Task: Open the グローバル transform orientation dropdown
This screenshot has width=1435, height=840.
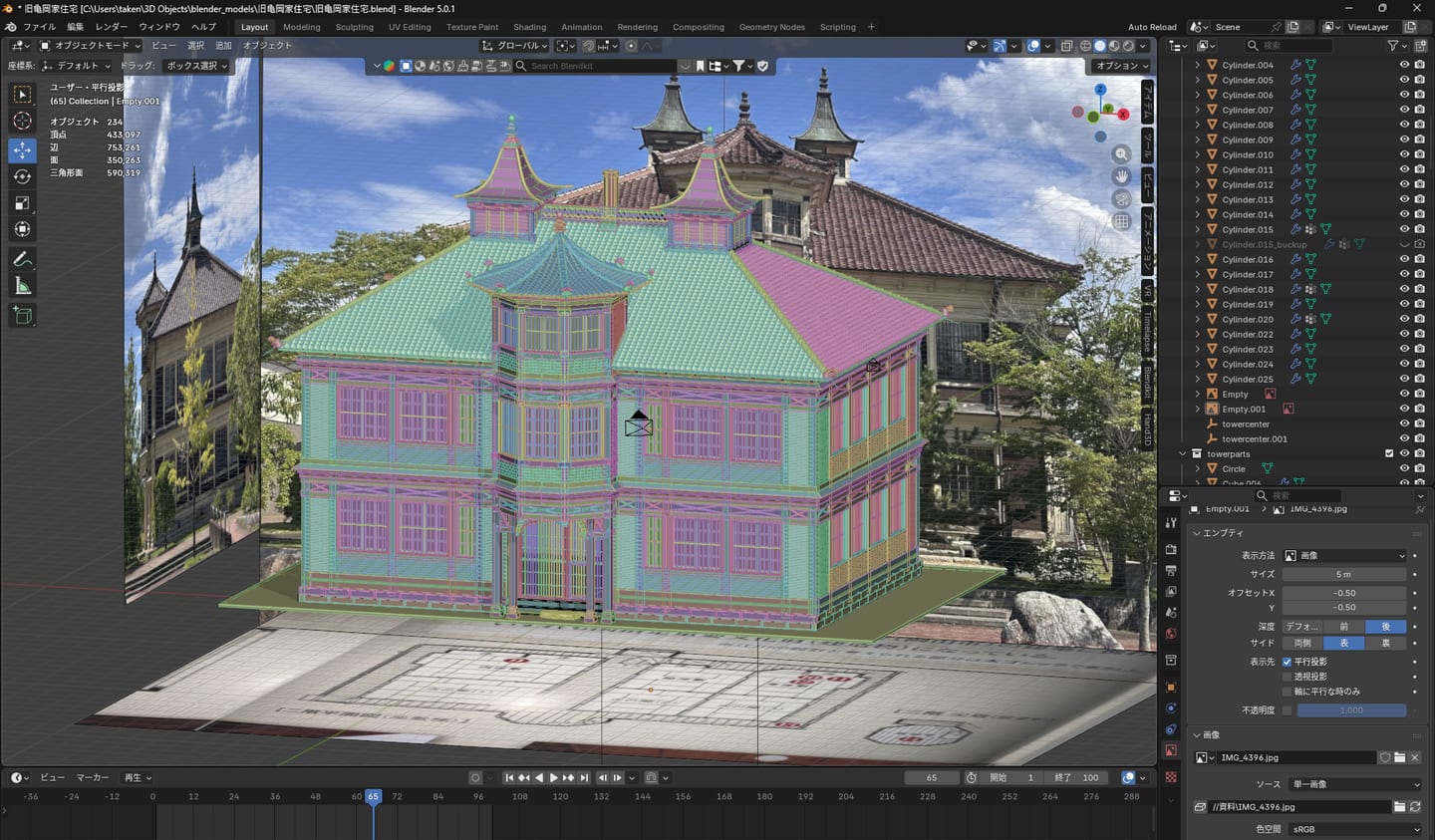Action: 515,46
